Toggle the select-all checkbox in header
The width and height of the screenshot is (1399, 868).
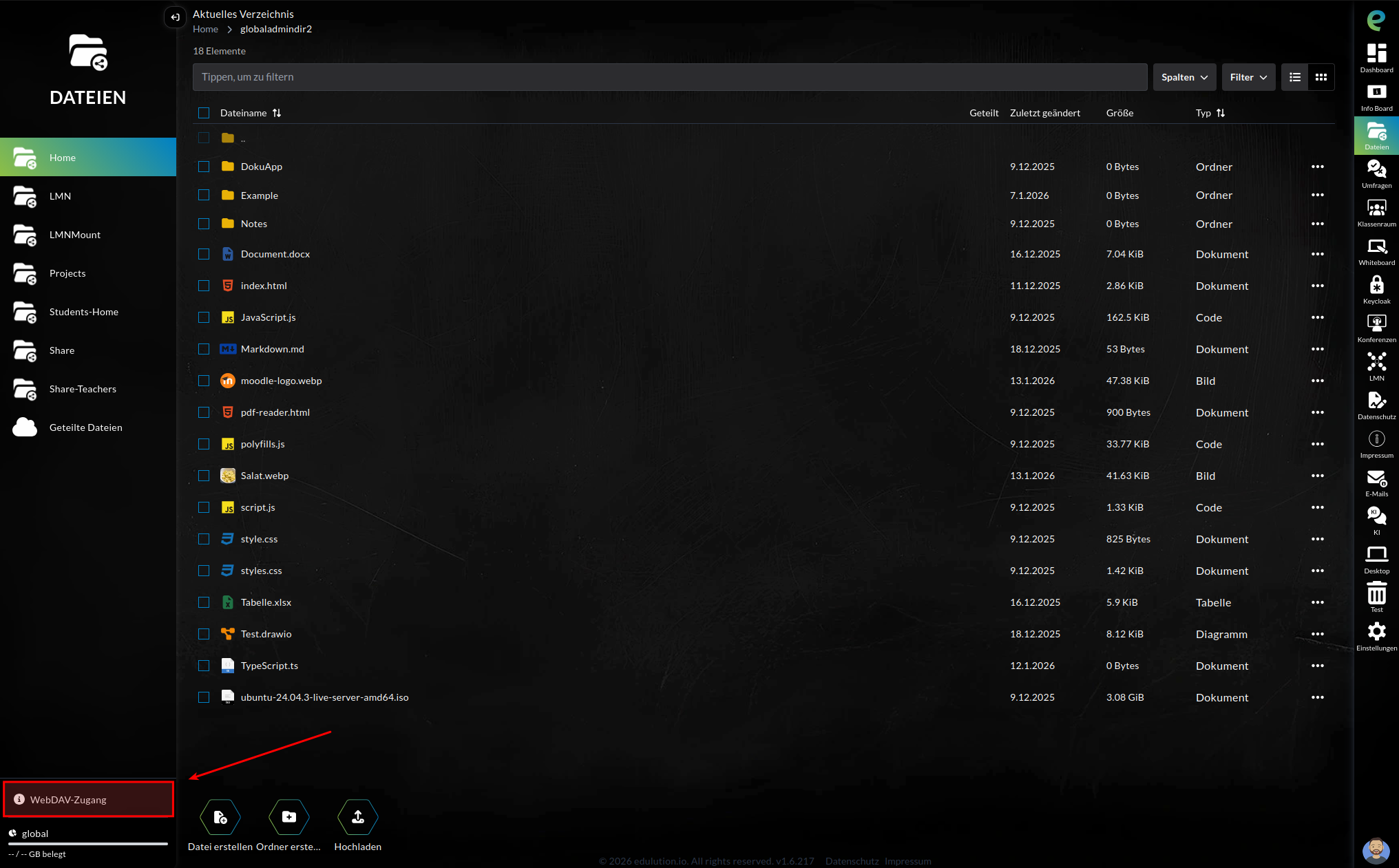204,113
